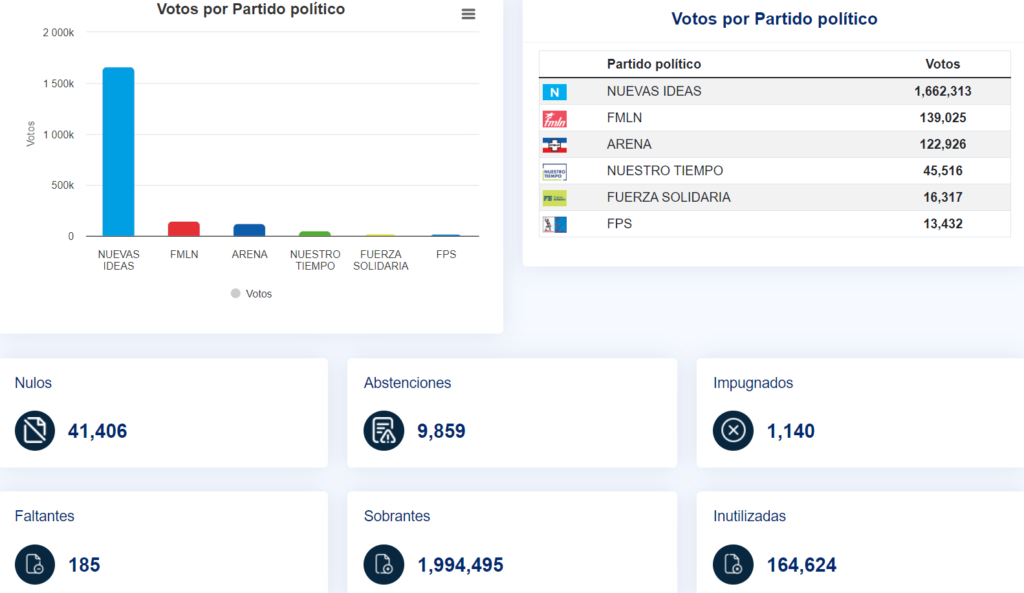Image resolution: width=1024 pixels, height=593 pixels.
Task: Click the Abstenciones card title
Action: click(407, 383)
